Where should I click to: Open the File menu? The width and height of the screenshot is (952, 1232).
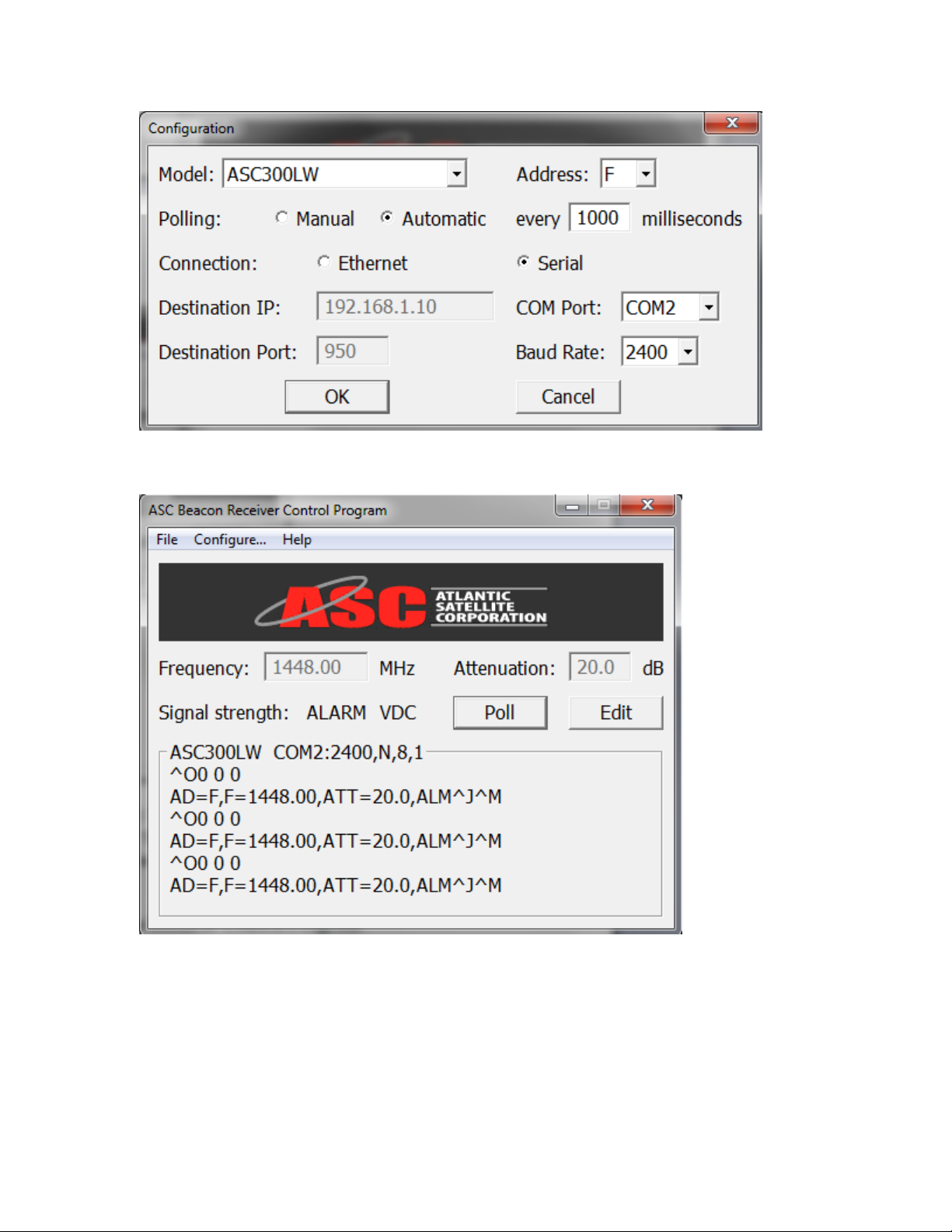point(167,539)
